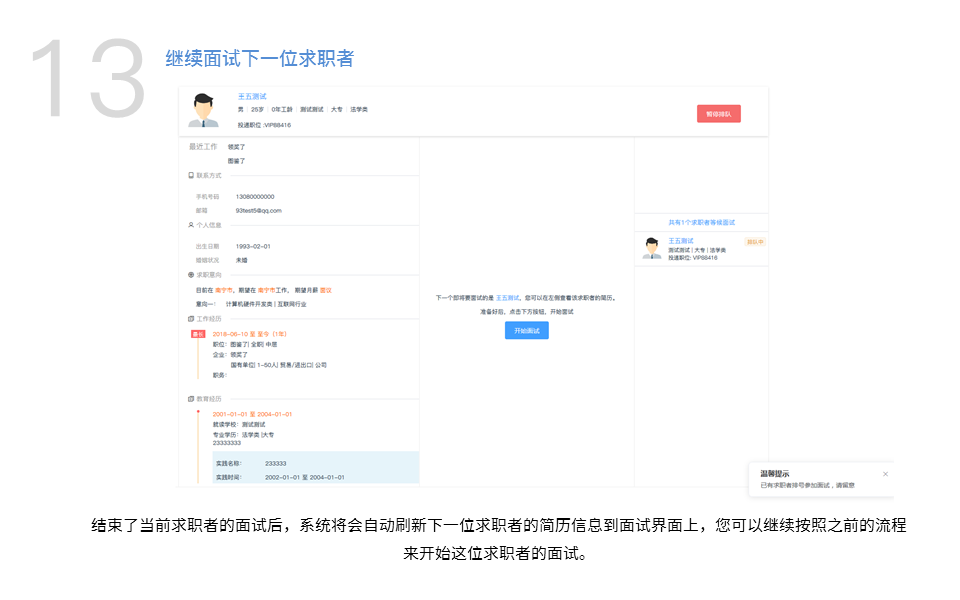Viewport: 960px width, 600px height.
Task: Click the heading 继续面试下一位求职者
Action: point(260,59)
